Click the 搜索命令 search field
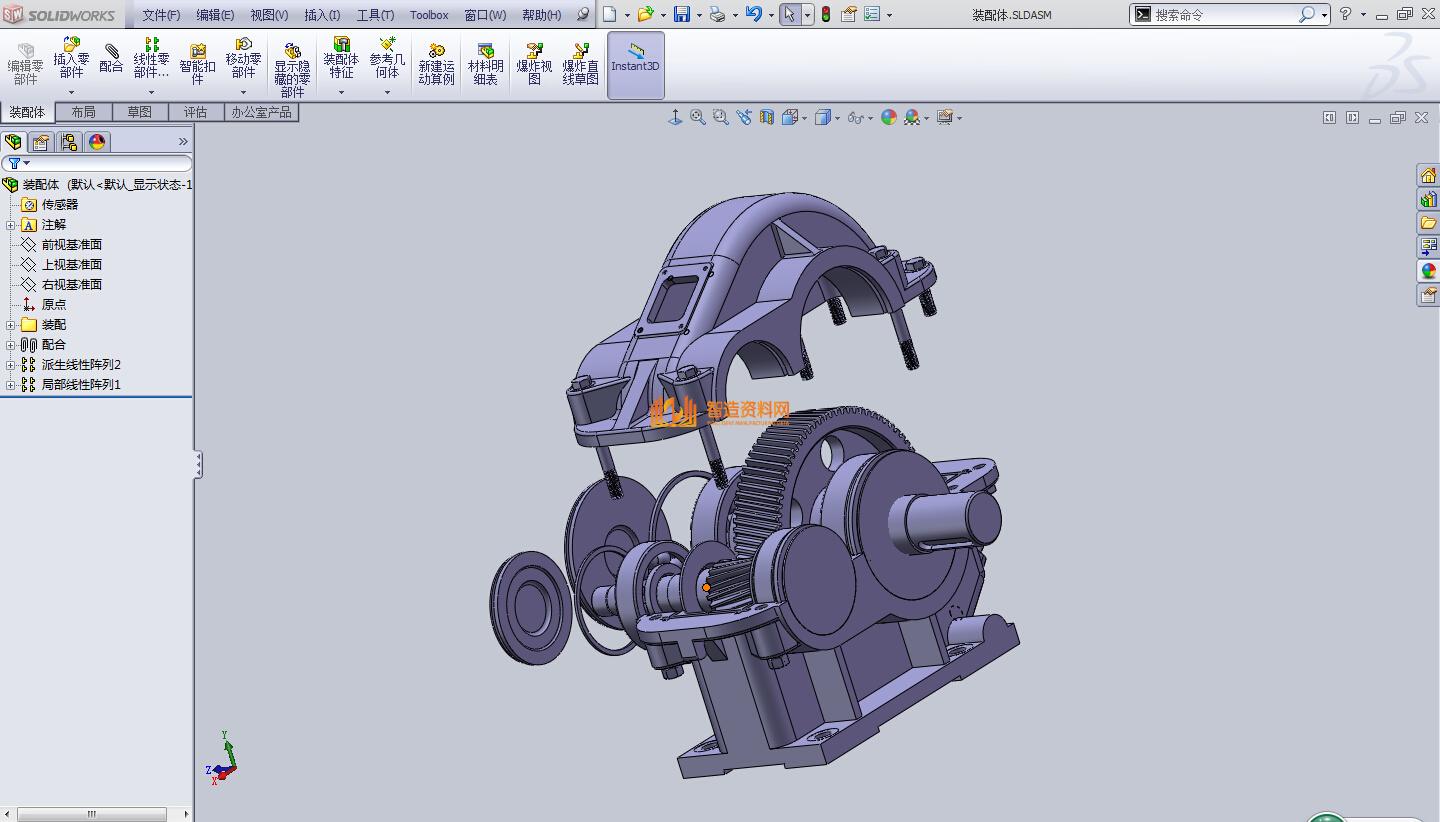Image resolution: width=1440 pixels, height=822 pixels. tap(1222, 15)
